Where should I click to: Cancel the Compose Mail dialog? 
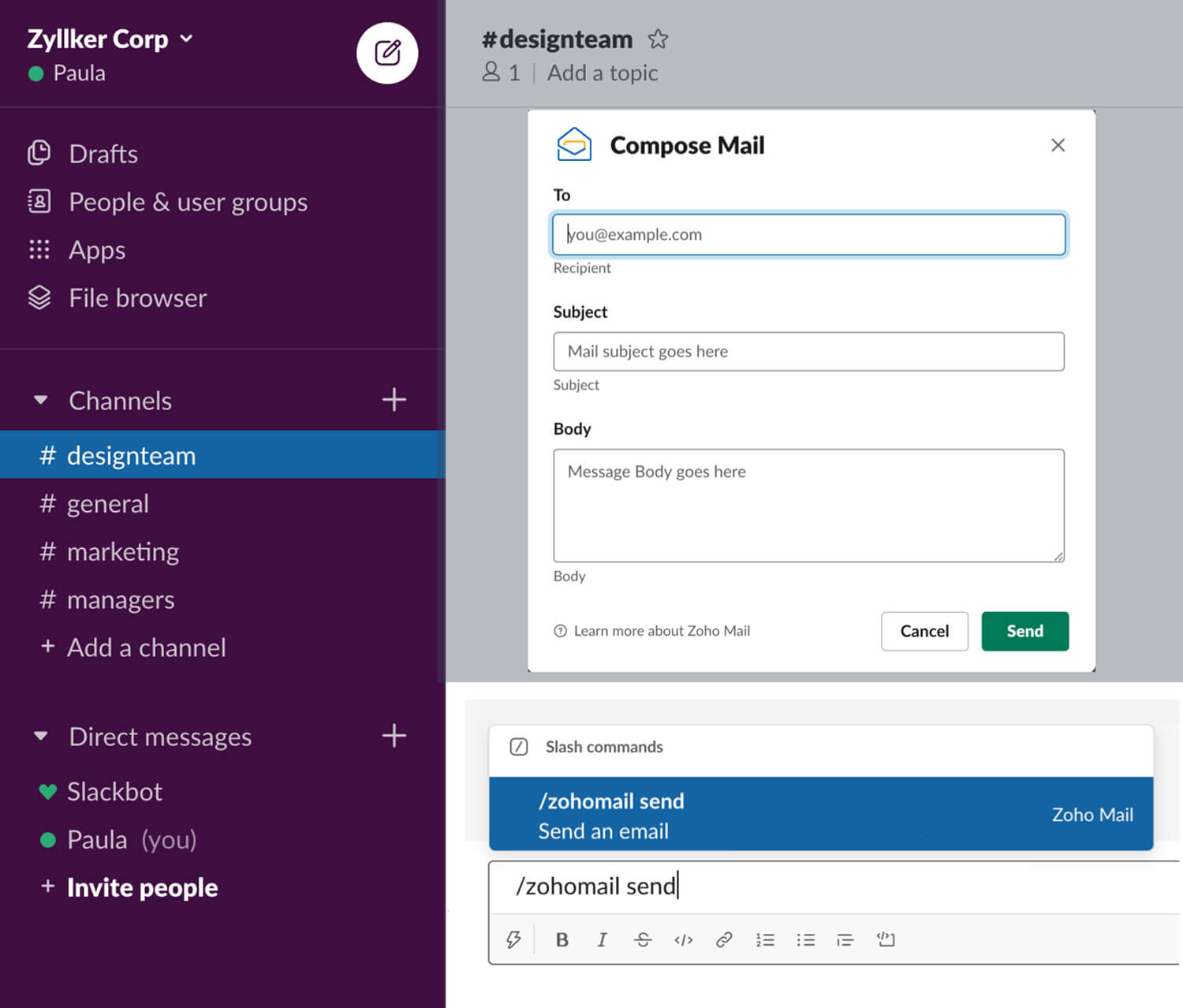click(924, 631)
